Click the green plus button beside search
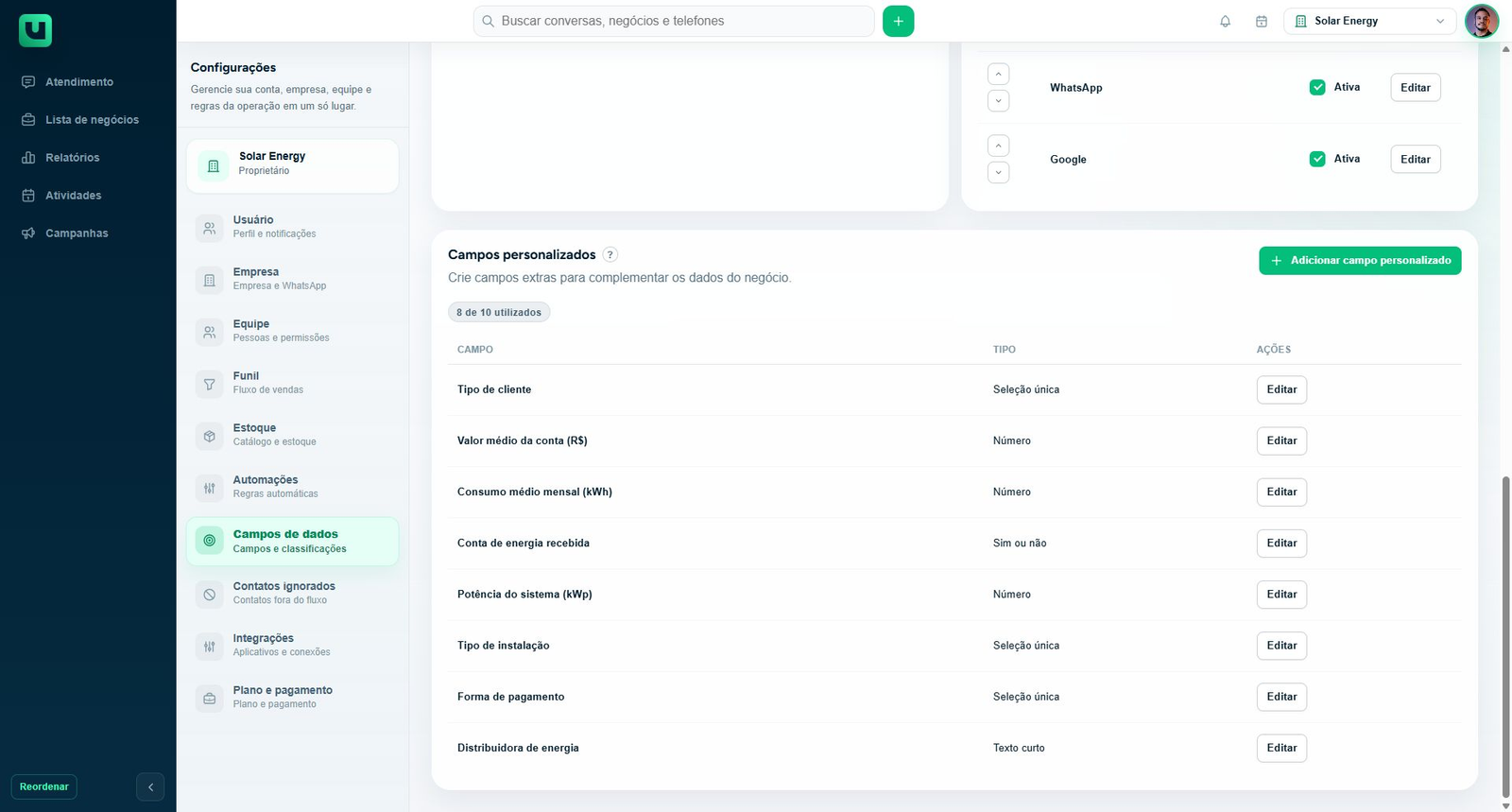 (x=898, y=21)
